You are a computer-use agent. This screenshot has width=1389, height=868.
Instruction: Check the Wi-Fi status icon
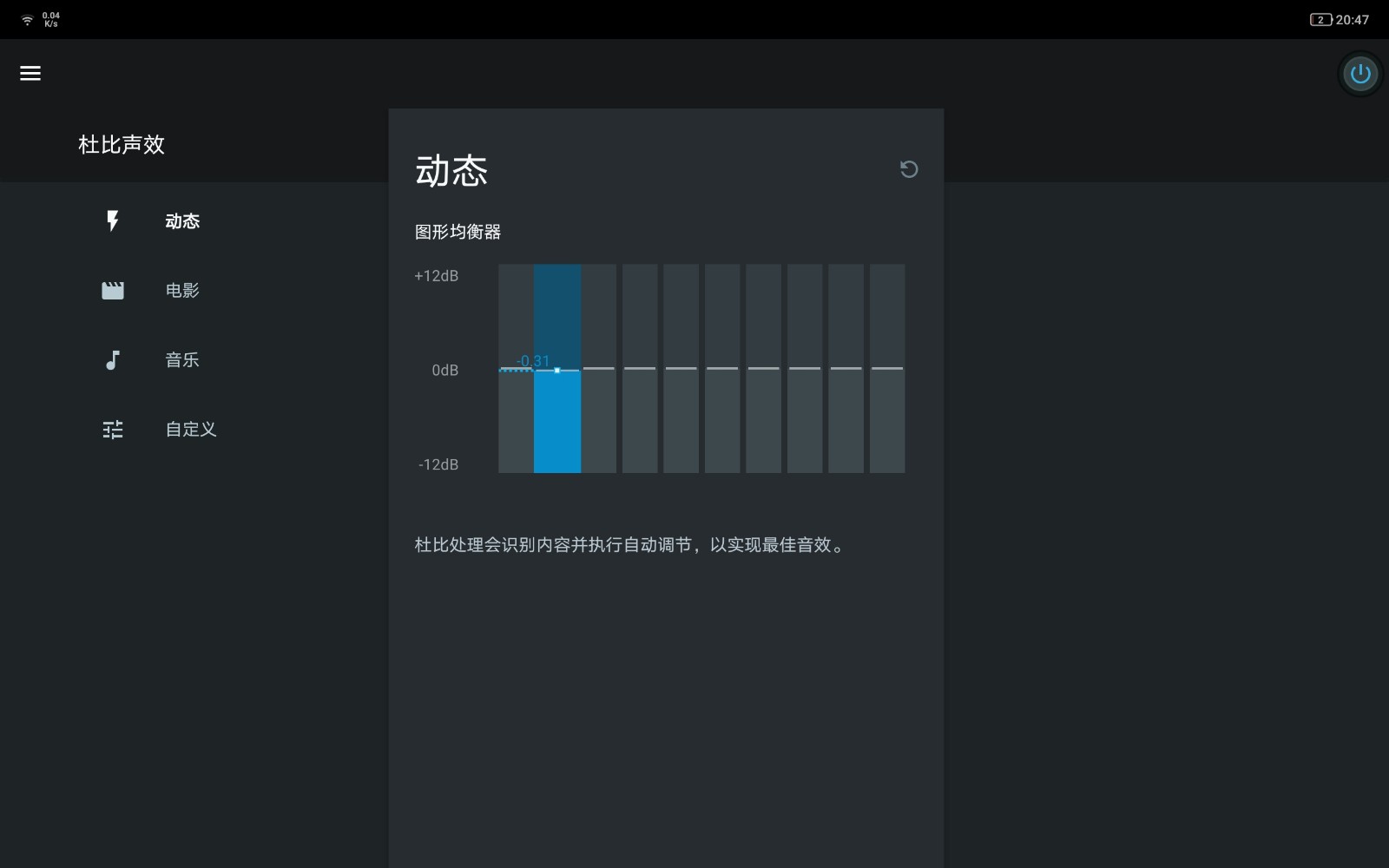coord(27,20)
